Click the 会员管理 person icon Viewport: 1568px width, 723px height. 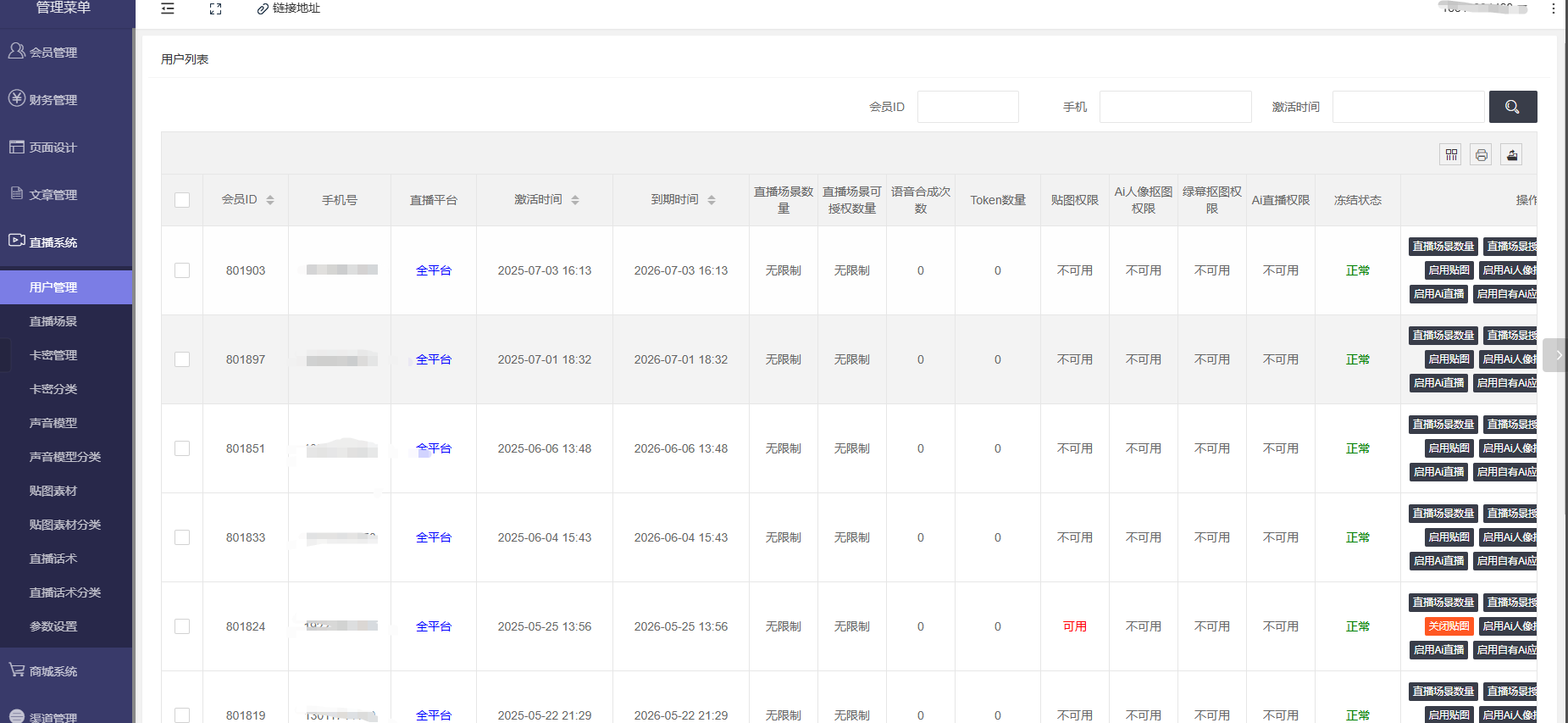16,51
